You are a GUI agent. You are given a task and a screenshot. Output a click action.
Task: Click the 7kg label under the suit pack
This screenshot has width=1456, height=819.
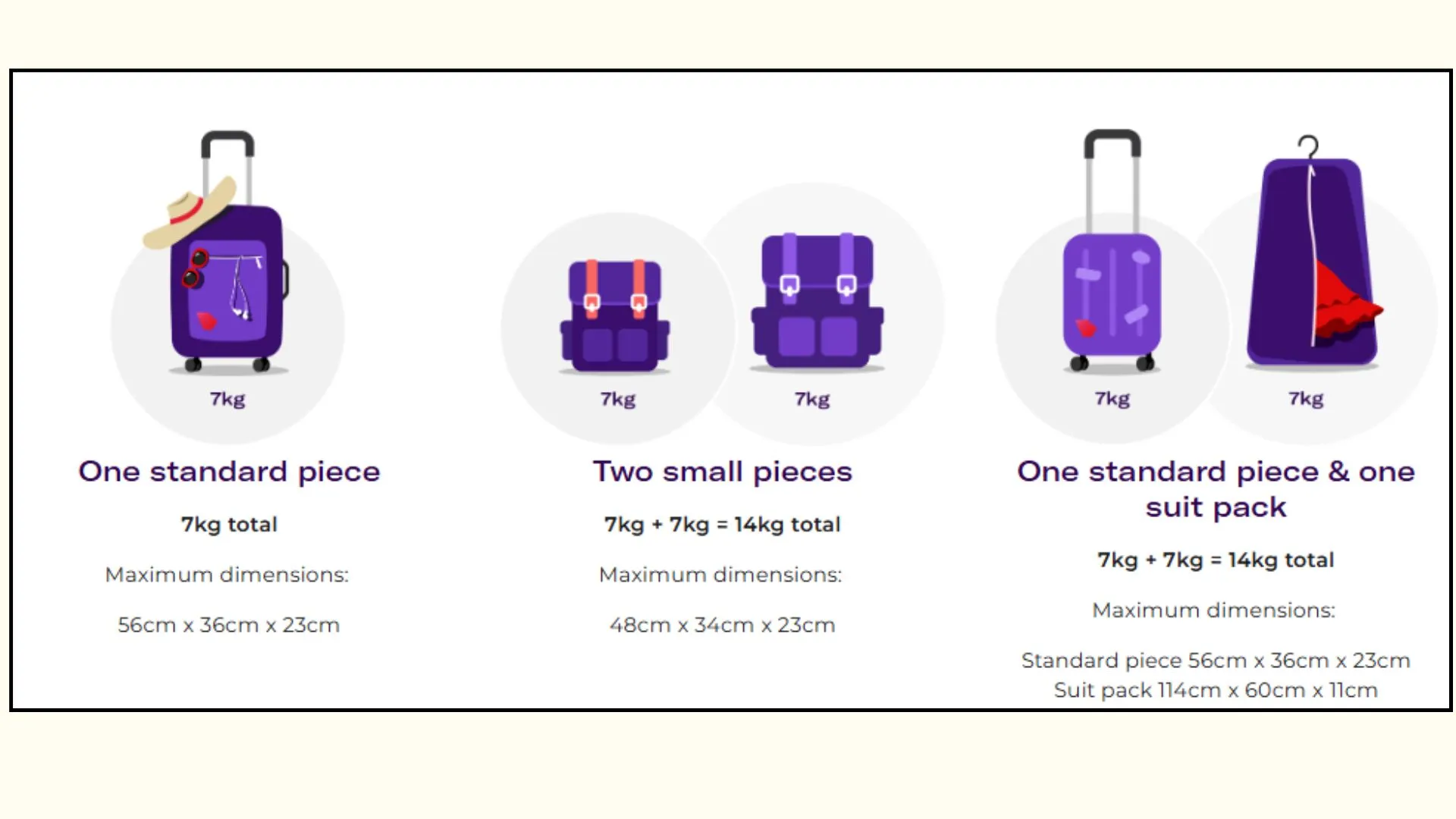pyautogui.click(x=1306, y=399)
